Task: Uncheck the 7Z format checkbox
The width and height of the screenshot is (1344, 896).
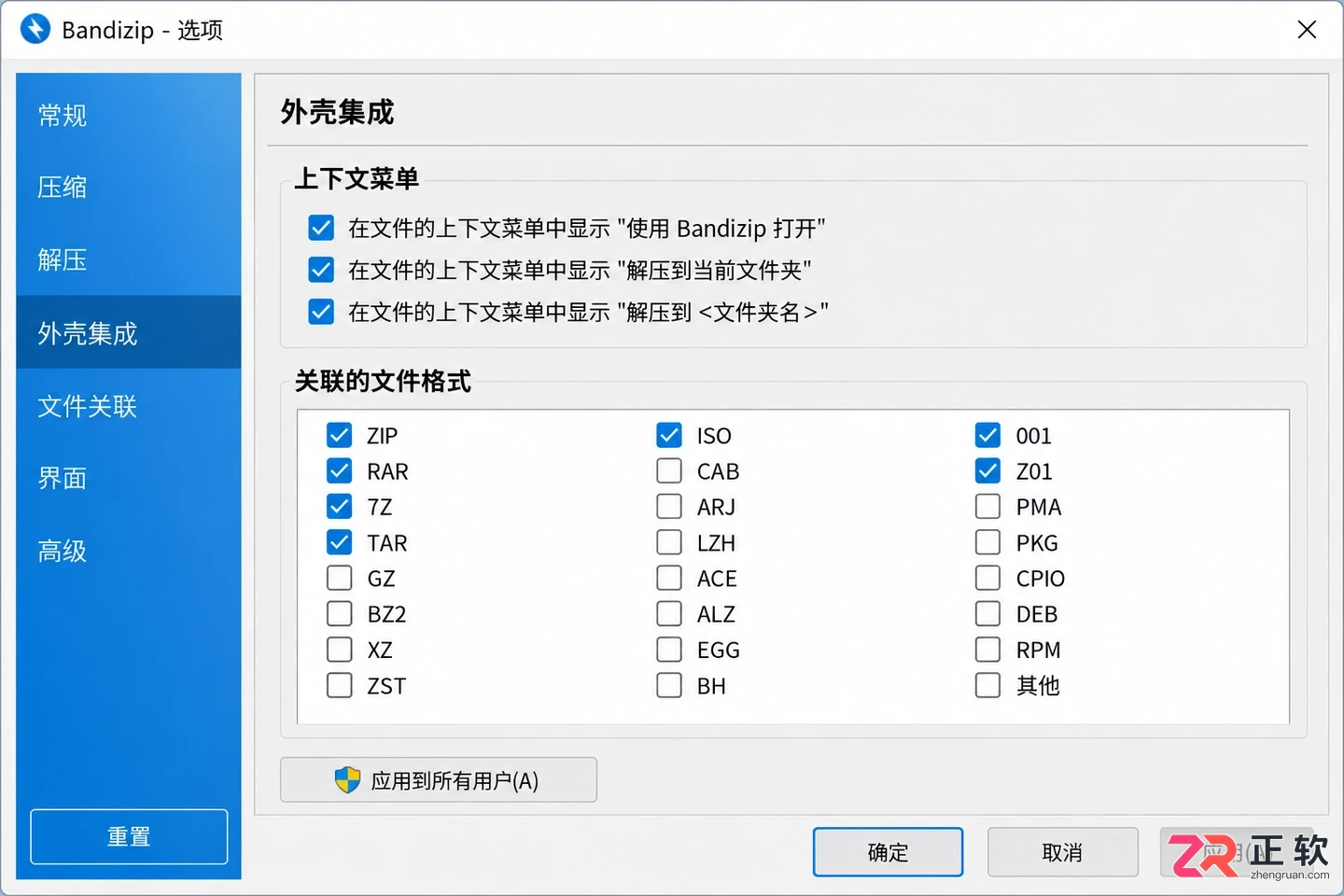Action: tap(340, 506)
